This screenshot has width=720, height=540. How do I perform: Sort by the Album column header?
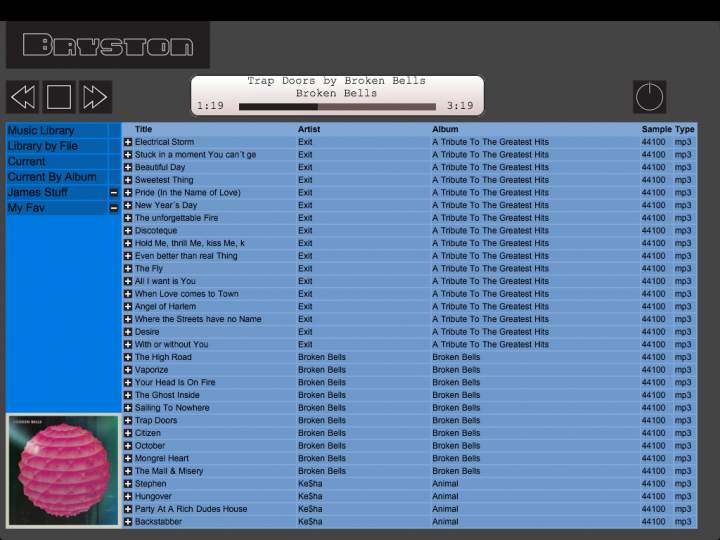click(445, 129)
